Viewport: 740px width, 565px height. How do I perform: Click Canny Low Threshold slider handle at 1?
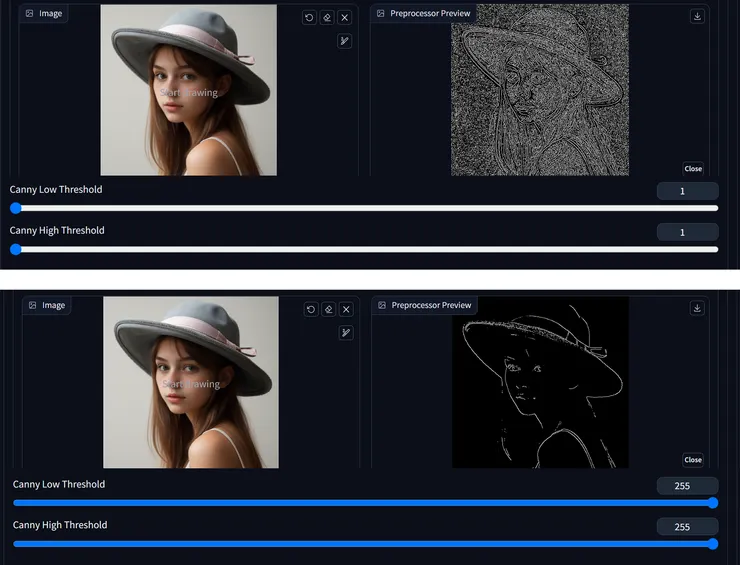[15, 208]
